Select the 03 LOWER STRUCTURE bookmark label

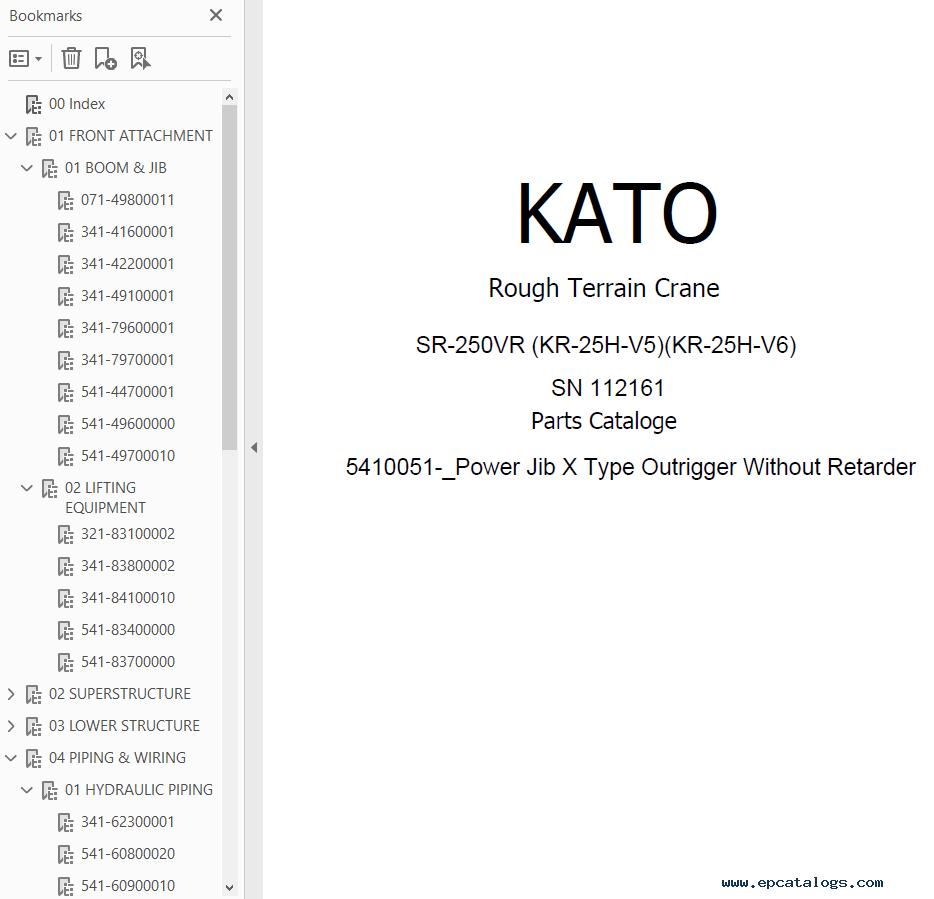[x=124, y=726]
